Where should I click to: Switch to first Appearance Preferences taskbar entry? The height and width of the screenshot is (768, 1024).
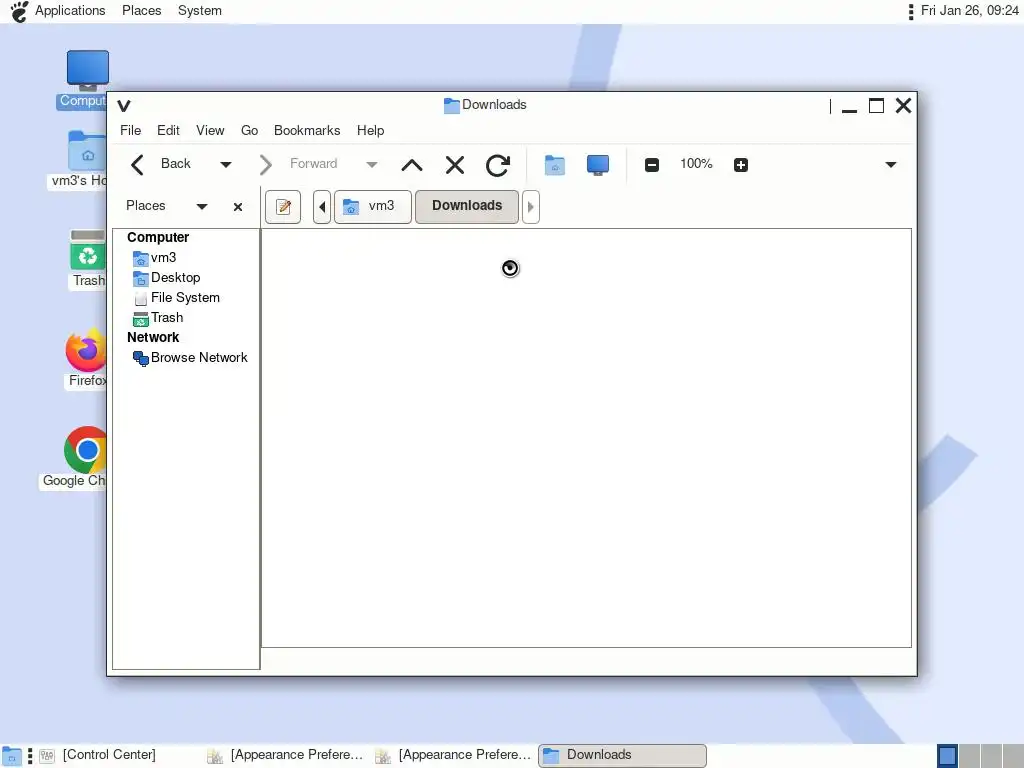[285, 756]
